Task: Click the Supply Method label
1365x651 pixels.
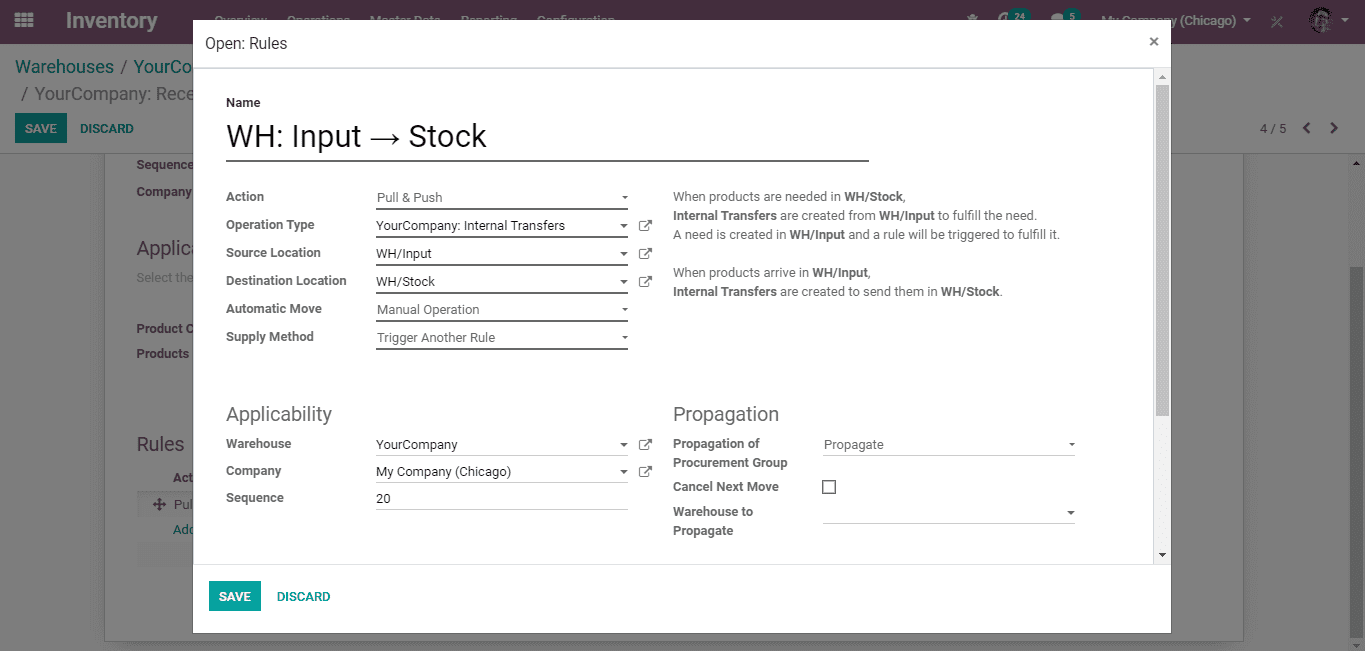Action: [x=270, y=337]
